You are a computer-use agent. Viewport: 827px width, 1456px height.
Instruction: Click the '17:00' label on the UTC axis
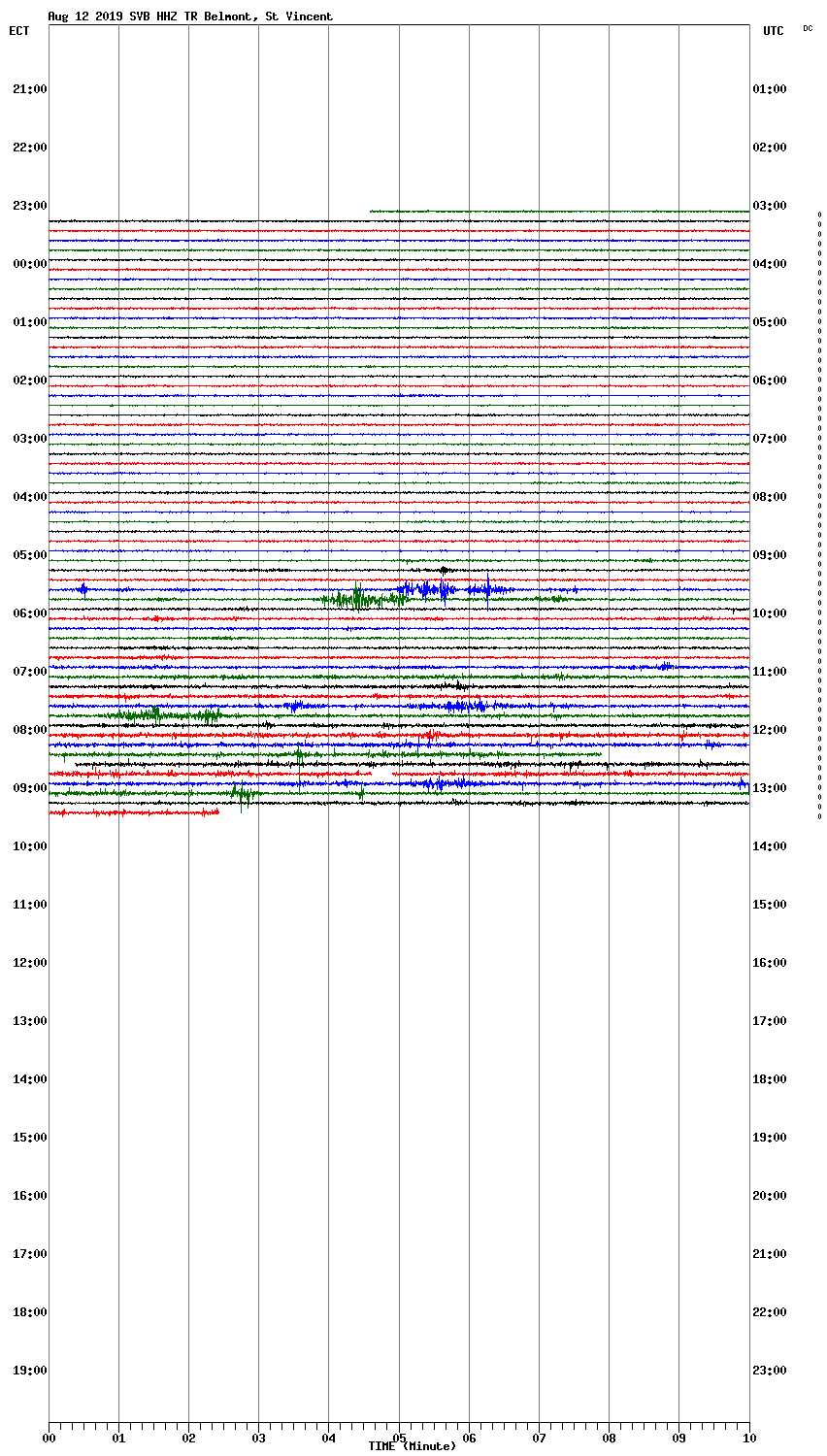click(x=770, y=1021)
